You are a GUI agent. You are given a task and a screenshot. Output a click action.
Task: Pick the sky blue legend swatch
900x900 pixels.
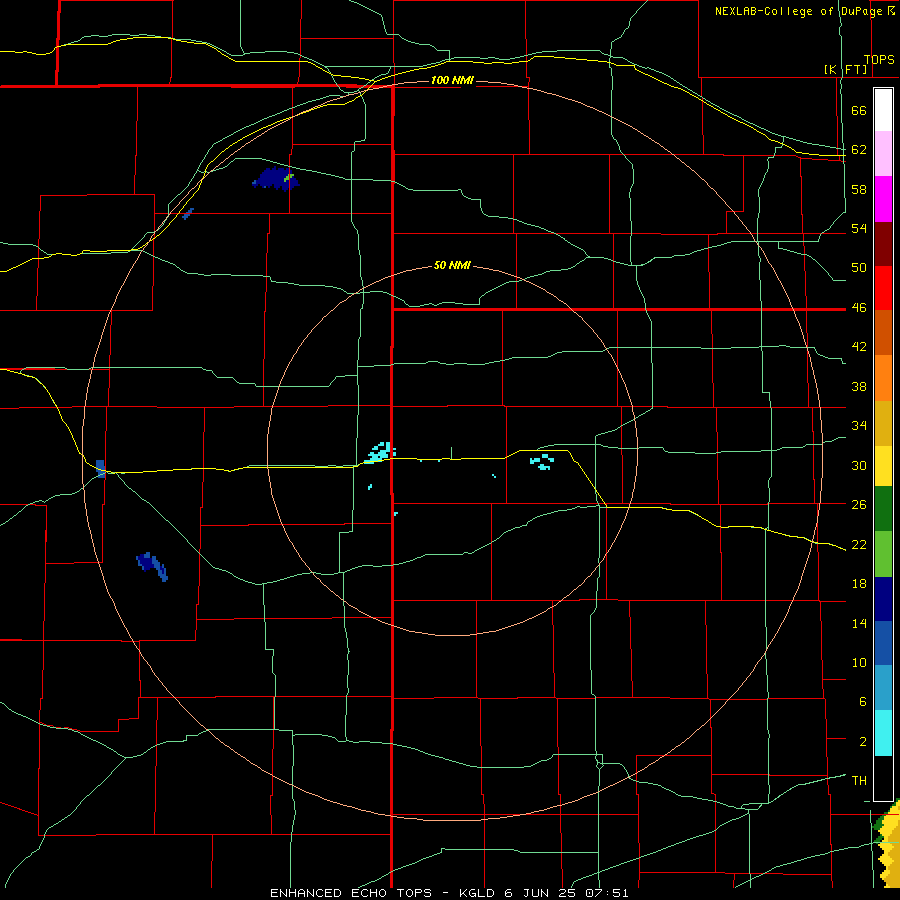(883, 687)
